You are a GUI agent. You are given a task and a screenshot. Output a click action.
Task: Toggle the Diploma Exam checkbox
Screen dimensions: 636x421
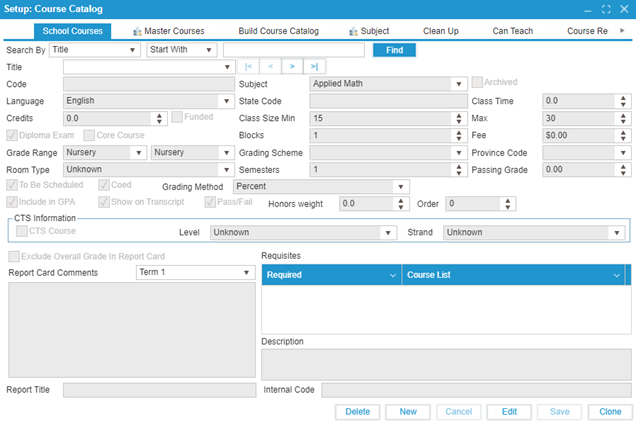coord(13,135)
